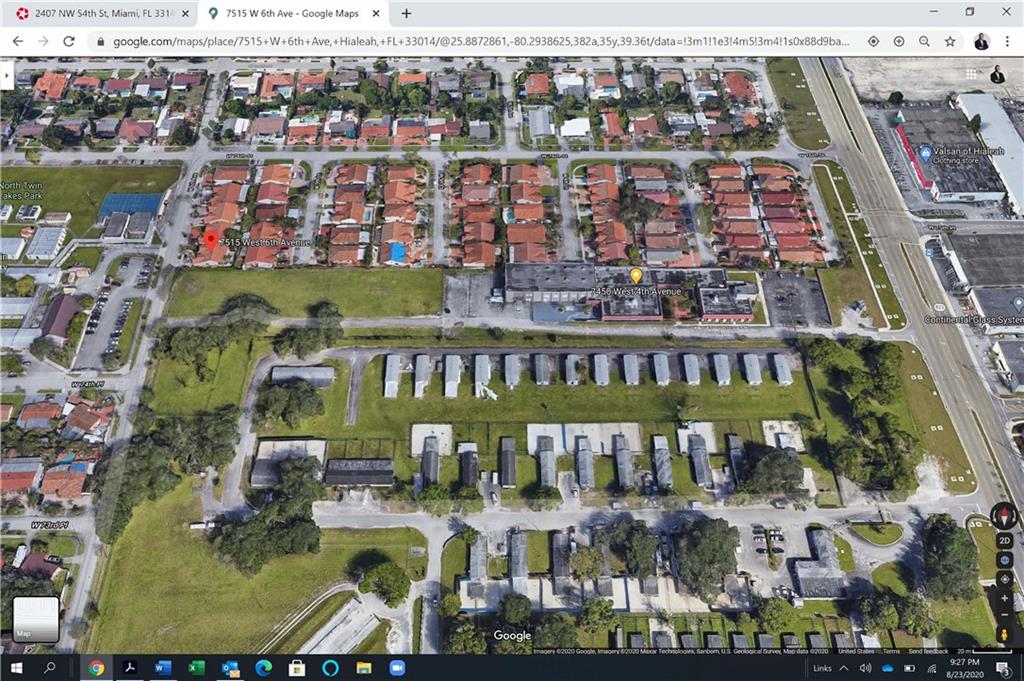
Task: Click the address bar URL field
Action: (x=480, y=41)
